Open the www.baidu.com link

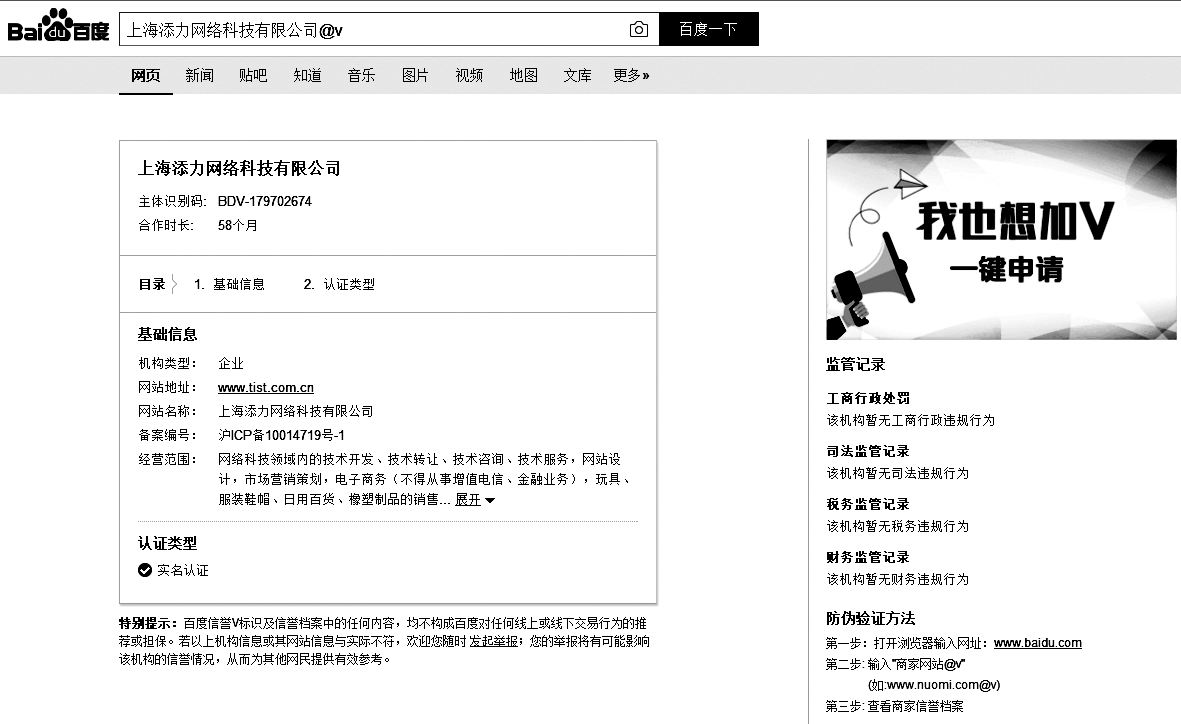coord(1037,643)
